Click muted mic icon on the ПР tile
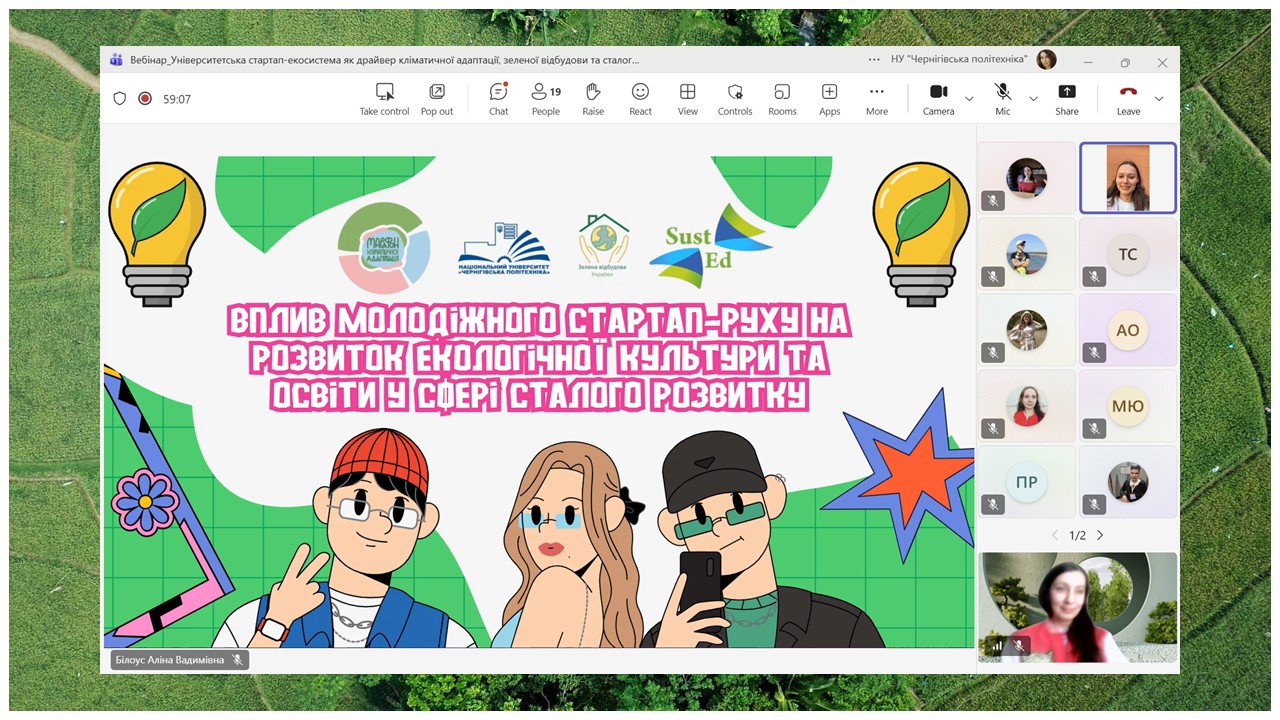The height and width of the screenshot is (720, 1280). (993, 504)
